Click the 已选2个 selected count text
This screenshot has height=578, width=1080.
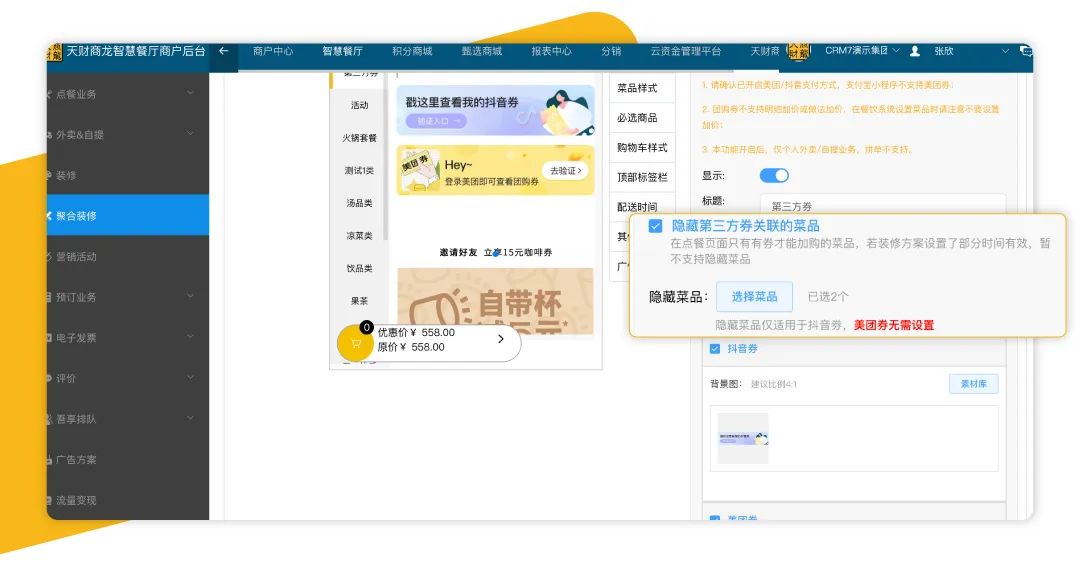pyautogui.click(x=828, y=297)
